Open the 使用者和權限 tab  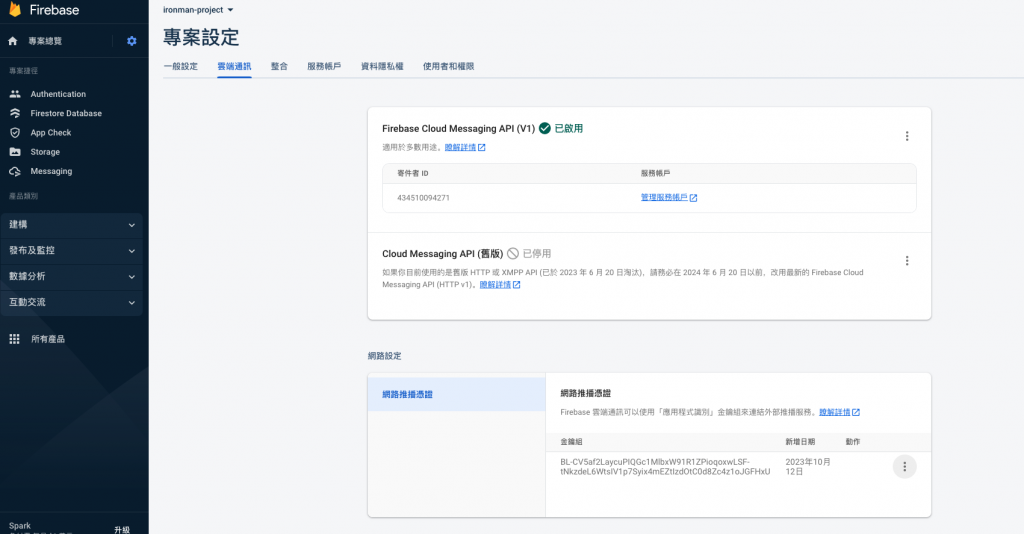[x=448, y=66]
